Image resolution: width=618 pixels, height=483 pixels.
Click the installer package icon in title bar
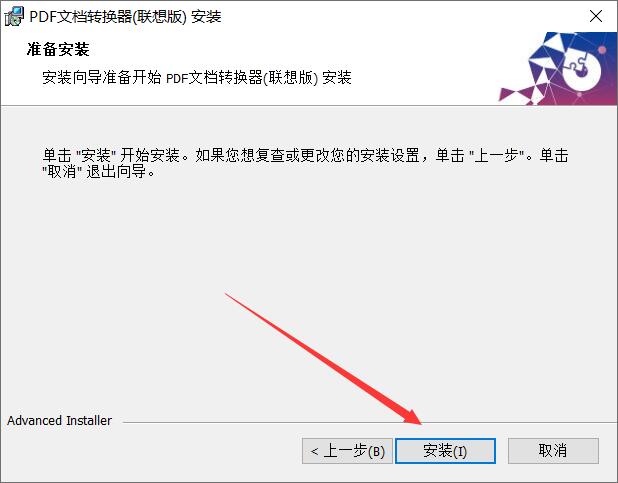[x=14, y=17]
